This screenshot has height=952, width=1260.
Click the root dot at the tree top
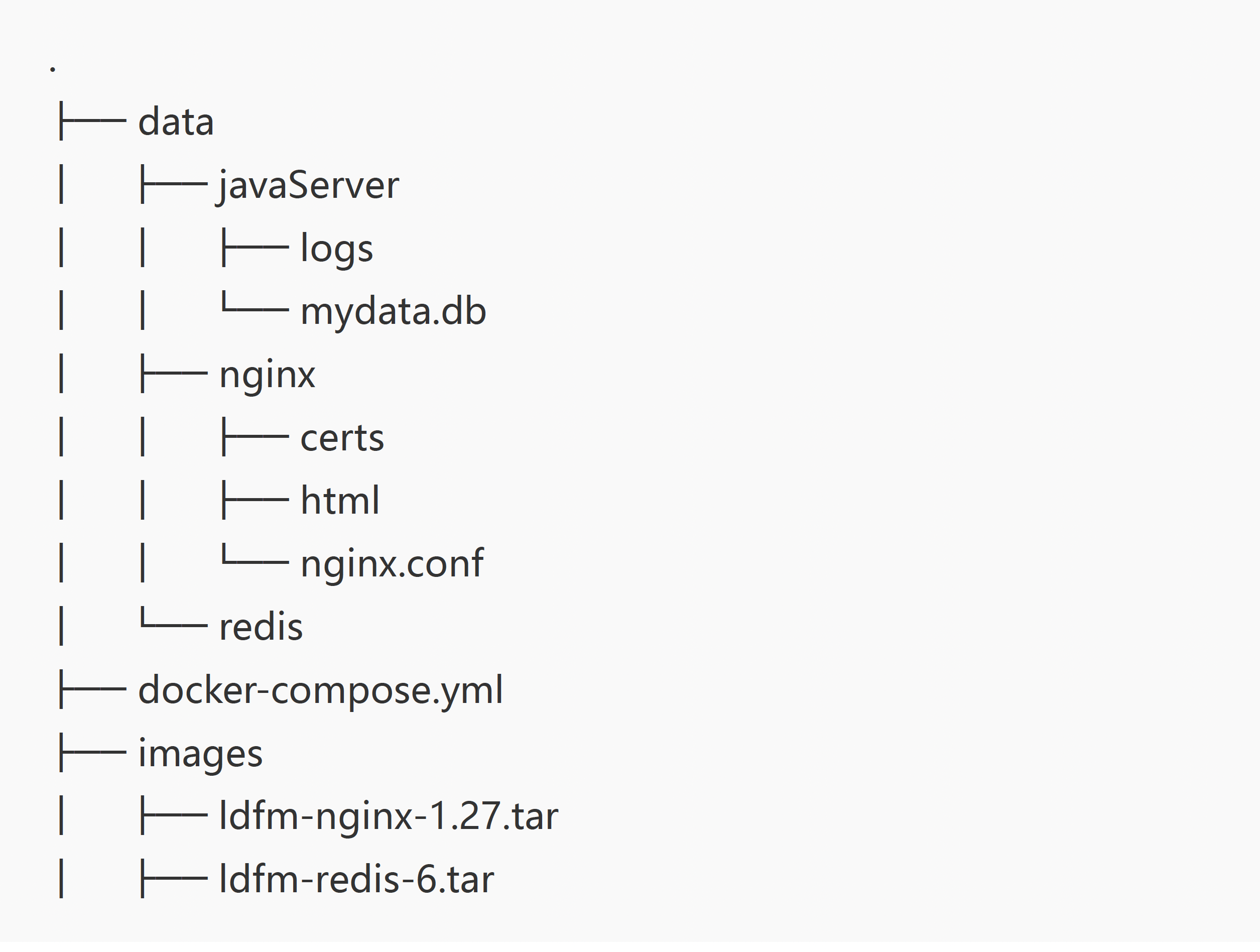[x=52, y=69]
